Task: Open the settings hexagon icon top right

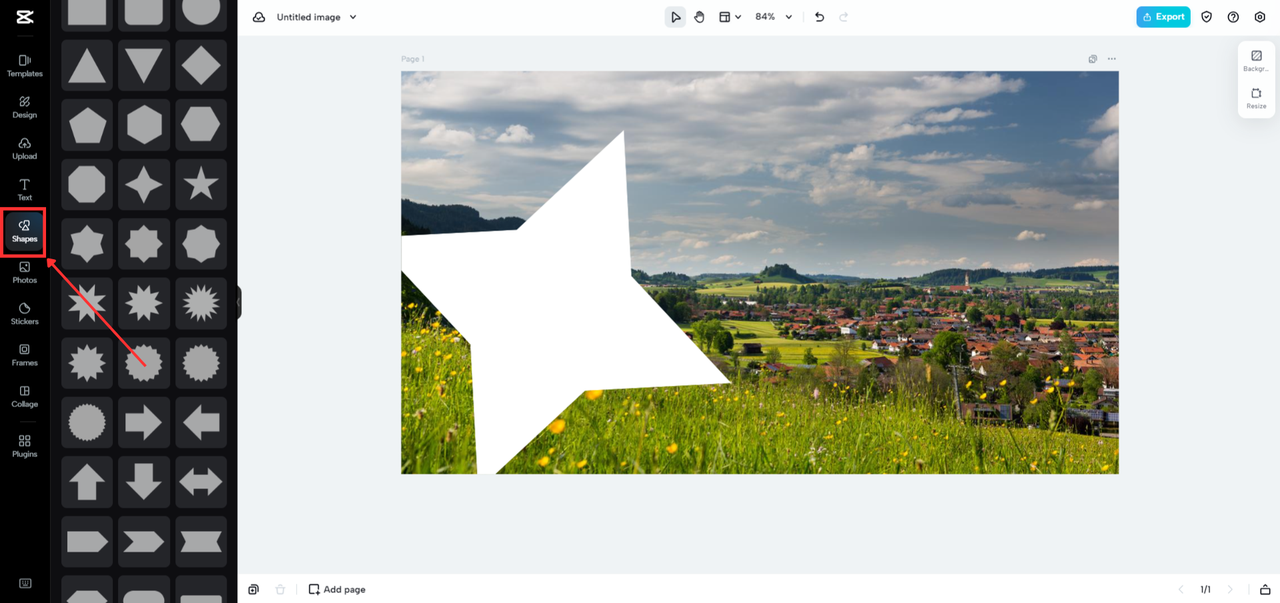Action: (1260, 17)
